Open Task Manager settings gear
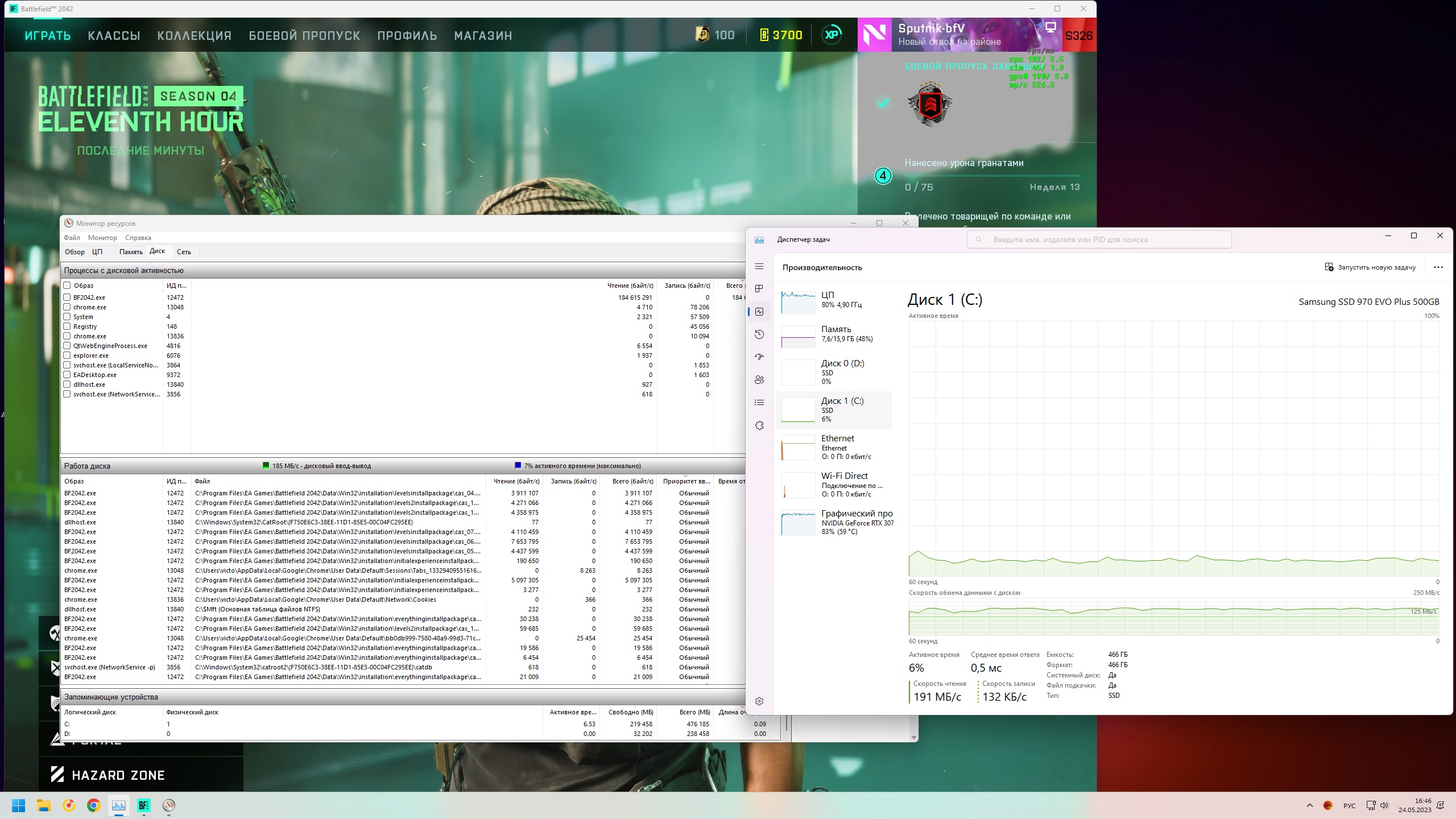This screenshot has width=1456, height=819. [x=759, y=701]
